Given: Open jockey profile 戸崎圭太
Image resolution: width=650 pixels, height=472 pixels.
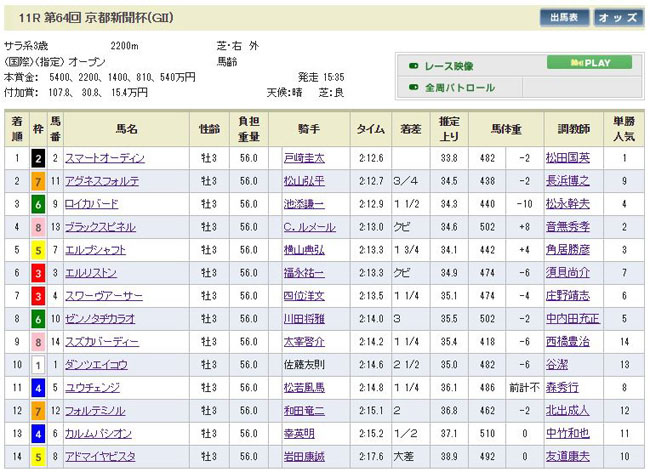Looking at the screenshot, I should pyautogui.click(x=303, y=158).
